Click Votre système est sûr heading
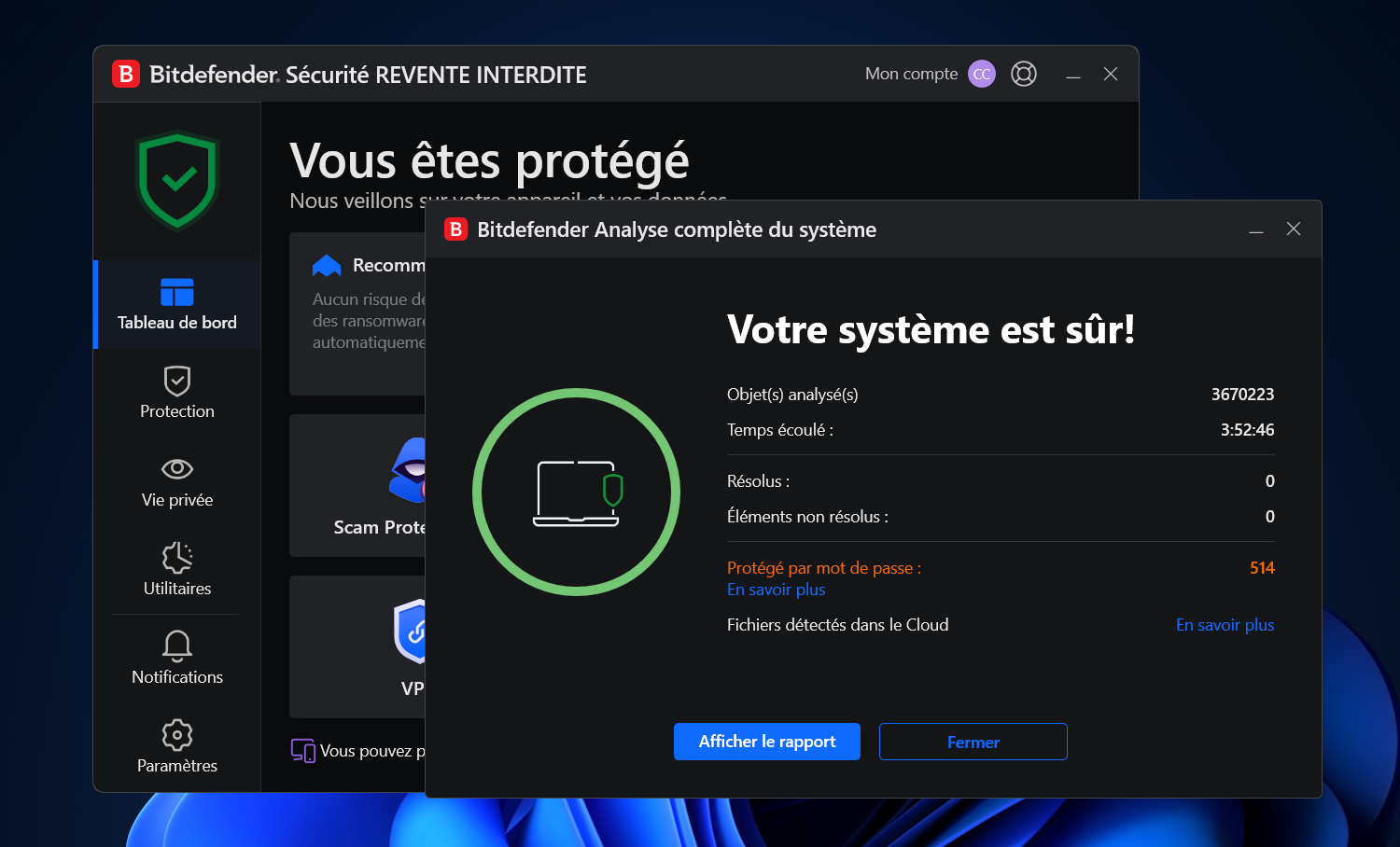This screenshot has width=1400, height=847. point(931,329)
